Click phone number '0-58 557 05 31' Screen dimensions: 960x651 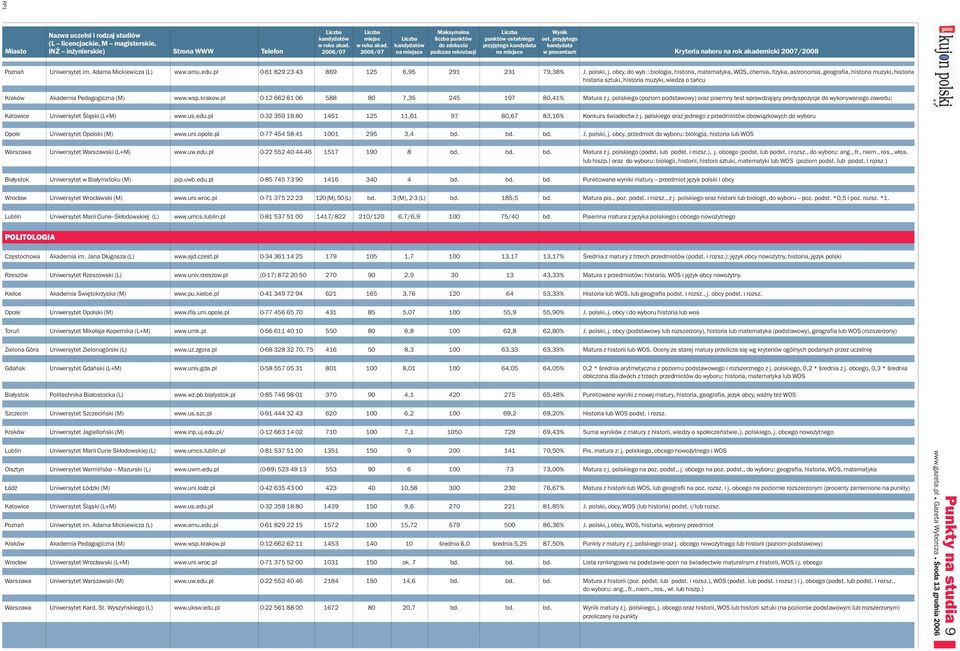[x=282, y=368]
